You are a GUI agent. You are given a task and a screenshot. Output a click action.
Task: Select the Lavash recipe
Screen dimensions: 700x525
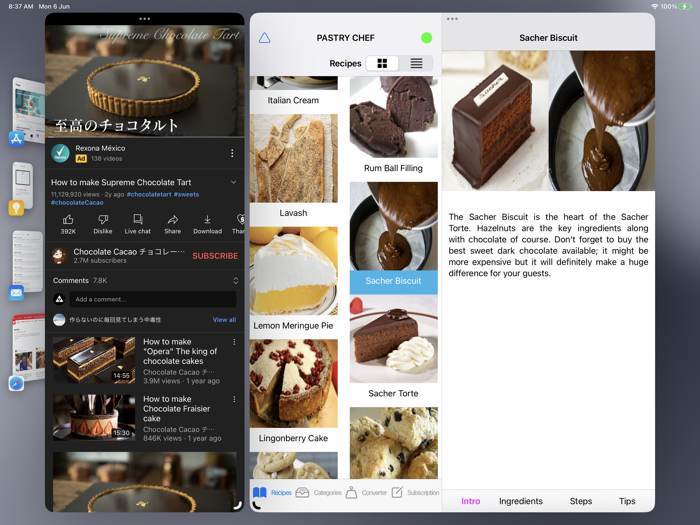click(x=293, y=166)
